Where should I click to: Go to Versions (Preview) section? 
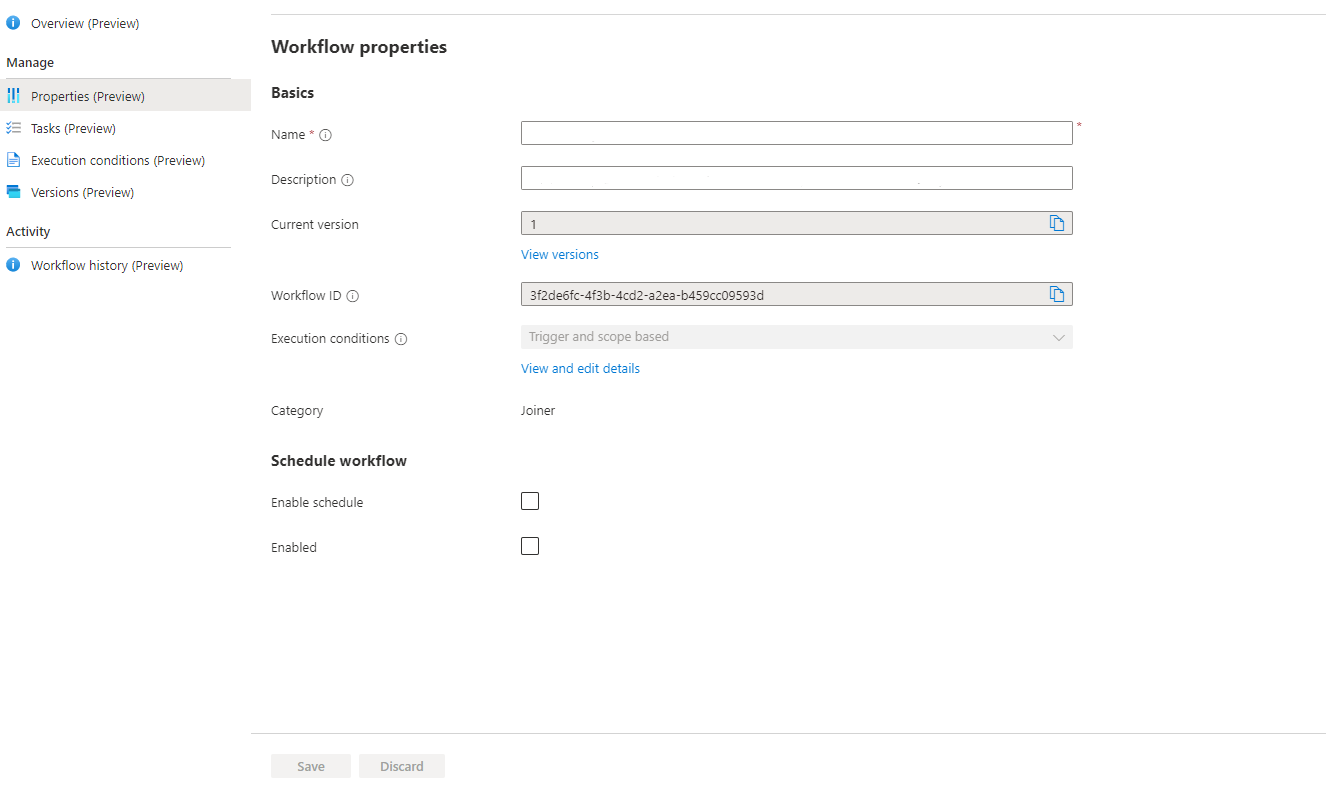point(82,192)
